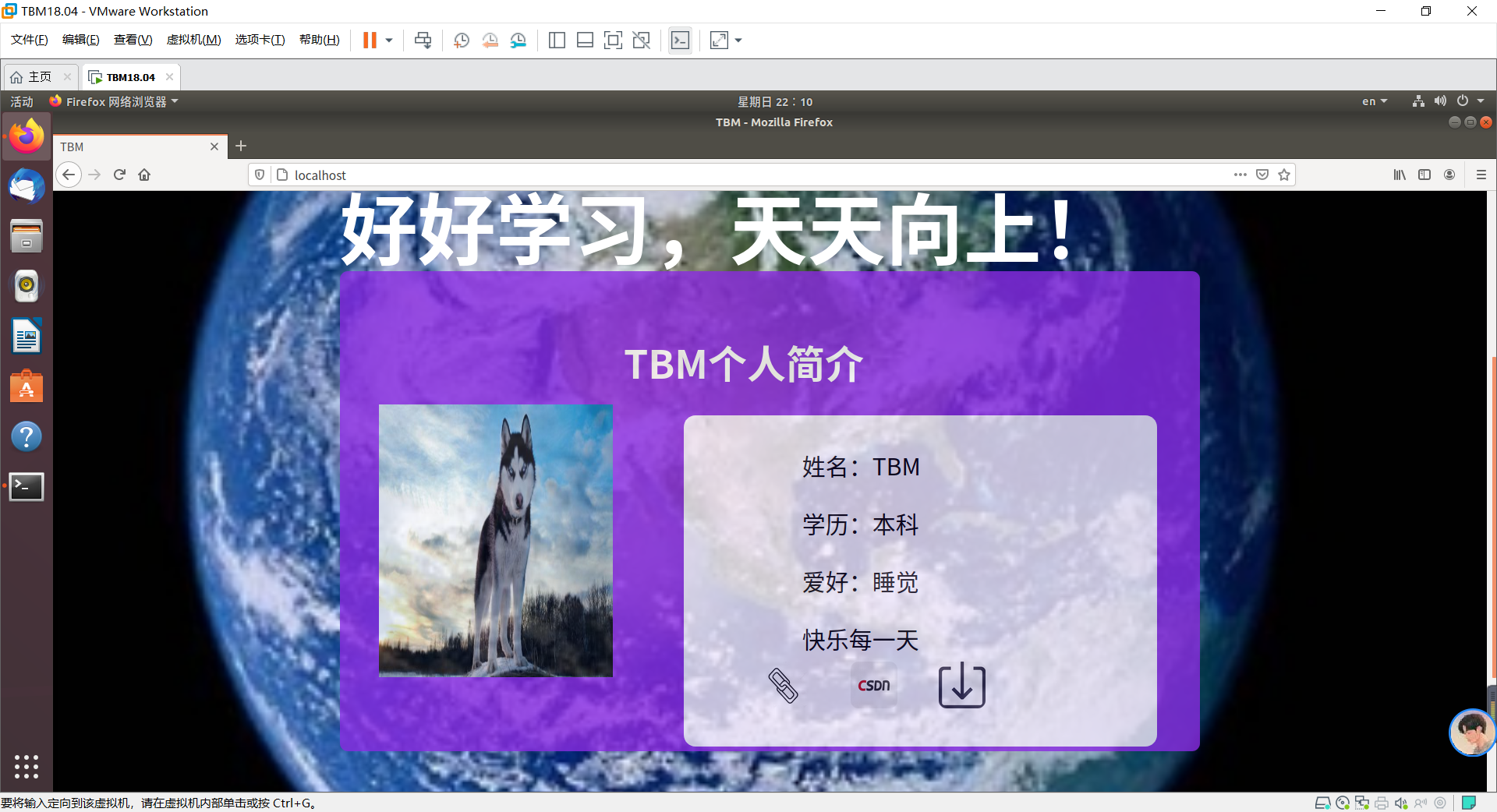Open the Terminal from the dock
The image size is (1497, 812).
(x=27, y=486)
